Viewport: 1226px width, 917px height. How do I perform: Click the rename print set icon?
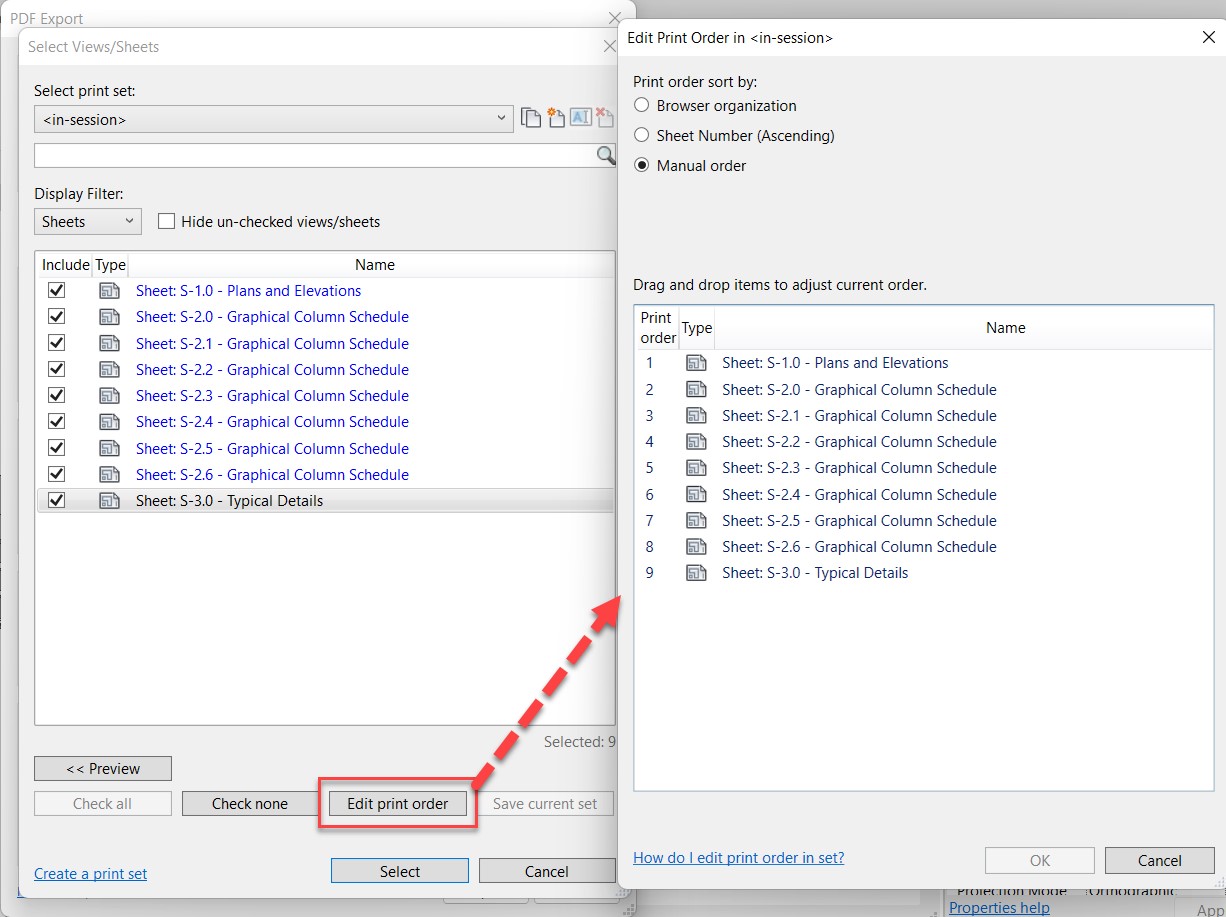coord(581,118)
